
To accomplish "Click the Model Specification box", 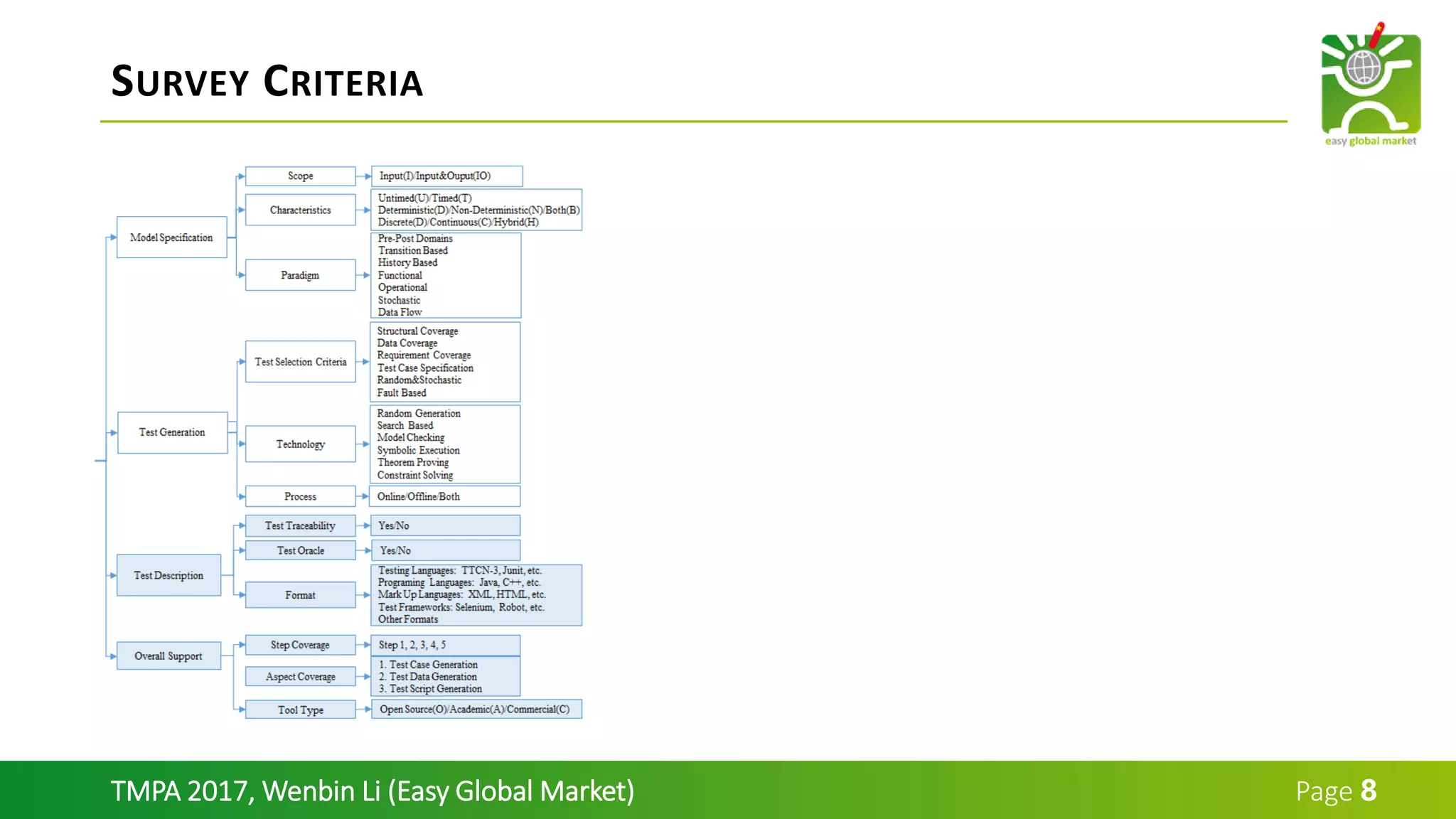I will click(171, 237).
